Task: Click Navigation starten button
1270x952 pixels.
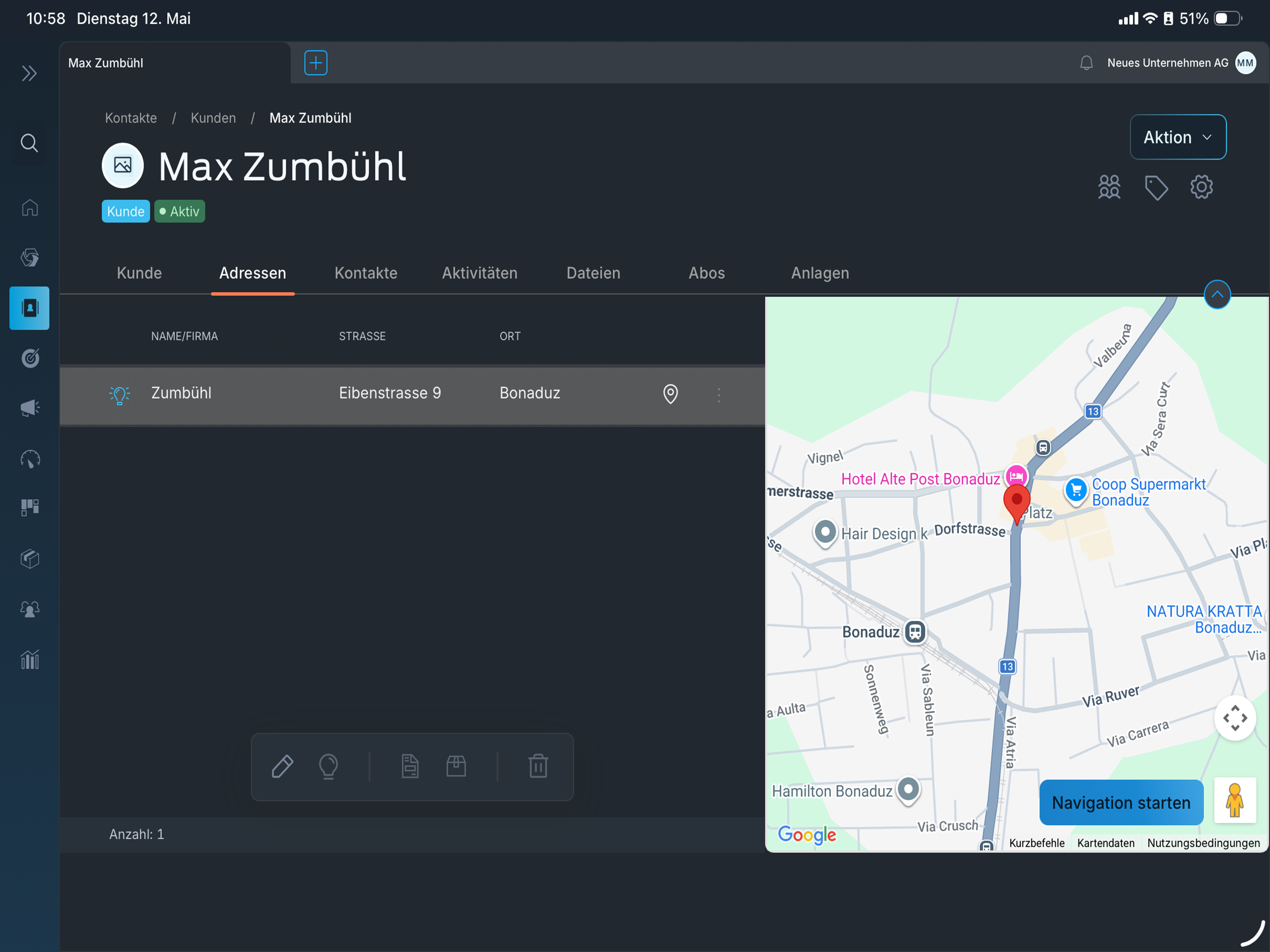Action: pyautogui.click(x=1121, y=802)
